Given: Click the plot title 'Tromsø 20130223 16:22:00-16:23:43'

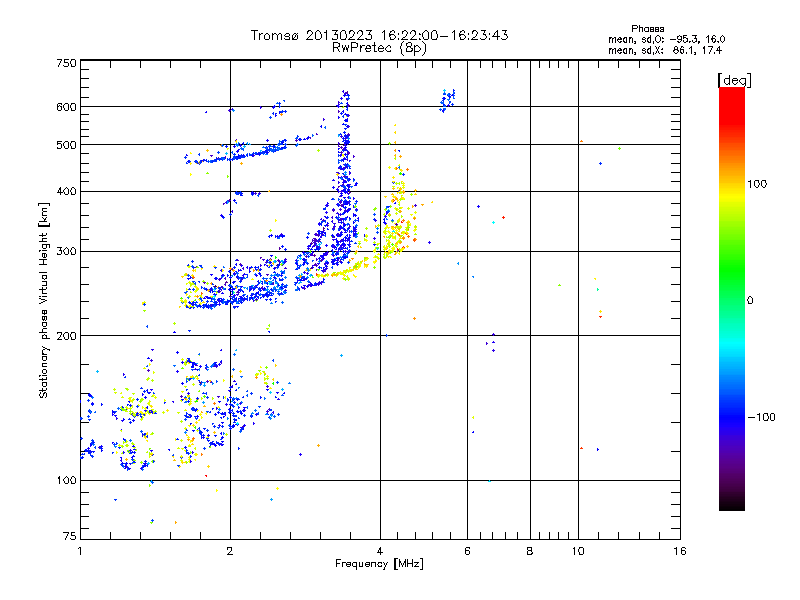Looking at the screenshot, I should coord(379,35).
